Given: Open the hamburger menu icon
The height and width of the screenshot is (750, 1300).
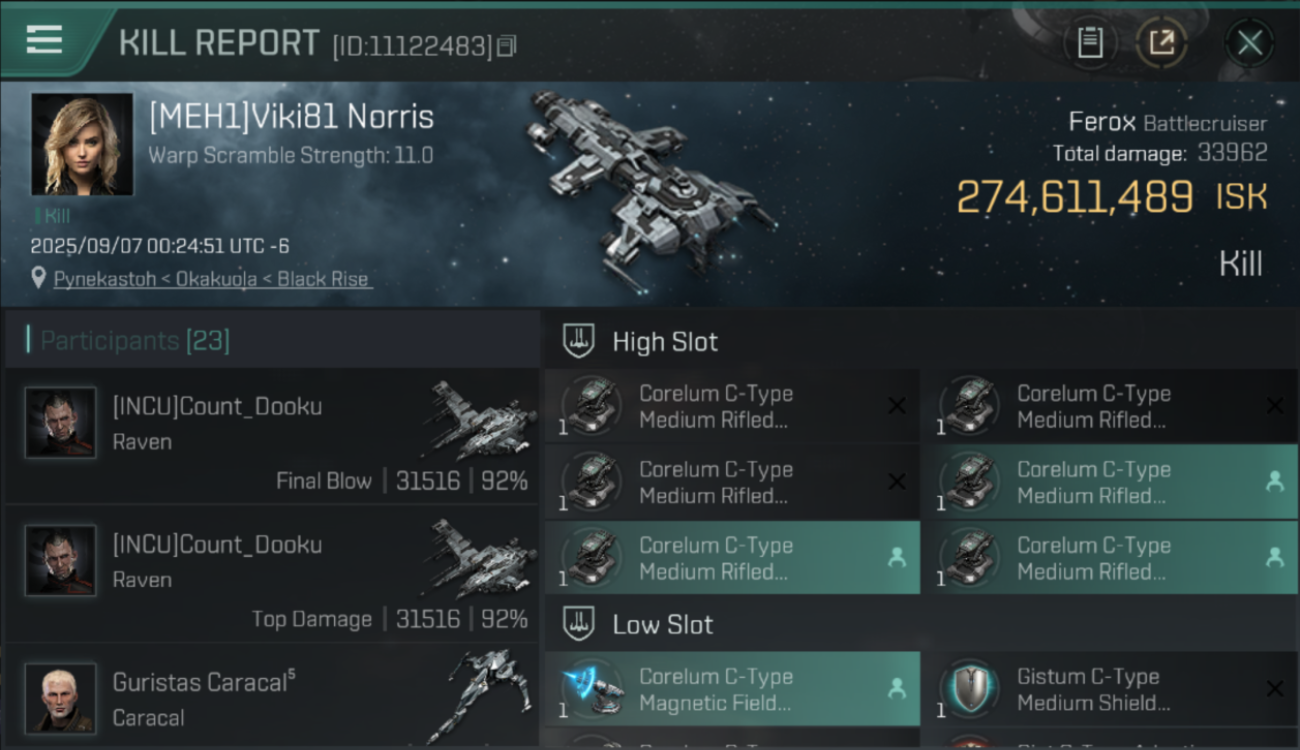Looking at the screenshot, I should (x=44, y=40).
